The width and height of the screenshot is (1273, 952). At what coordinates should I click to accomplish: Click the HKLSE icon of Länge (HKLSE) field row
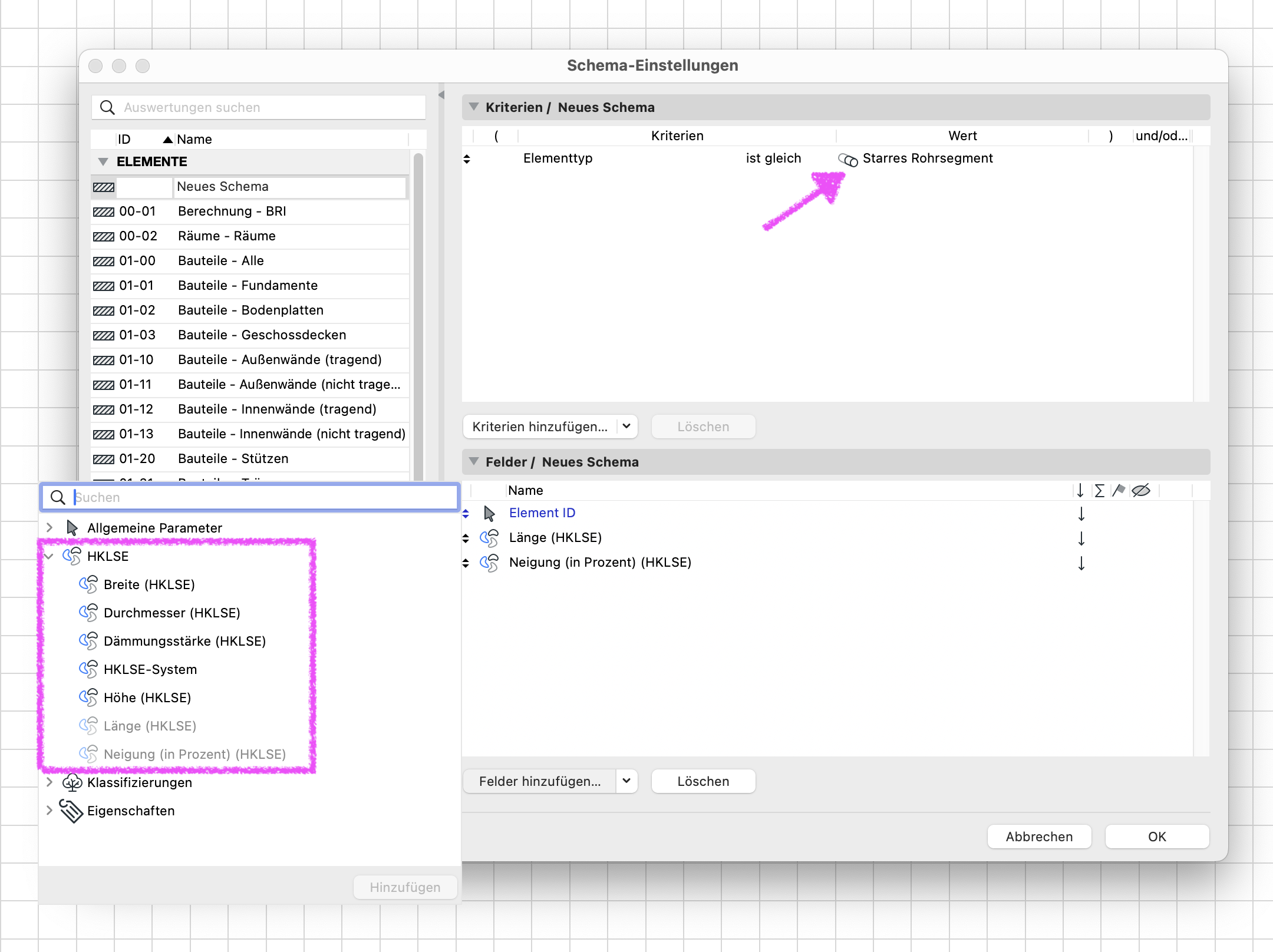coord(489,538)
